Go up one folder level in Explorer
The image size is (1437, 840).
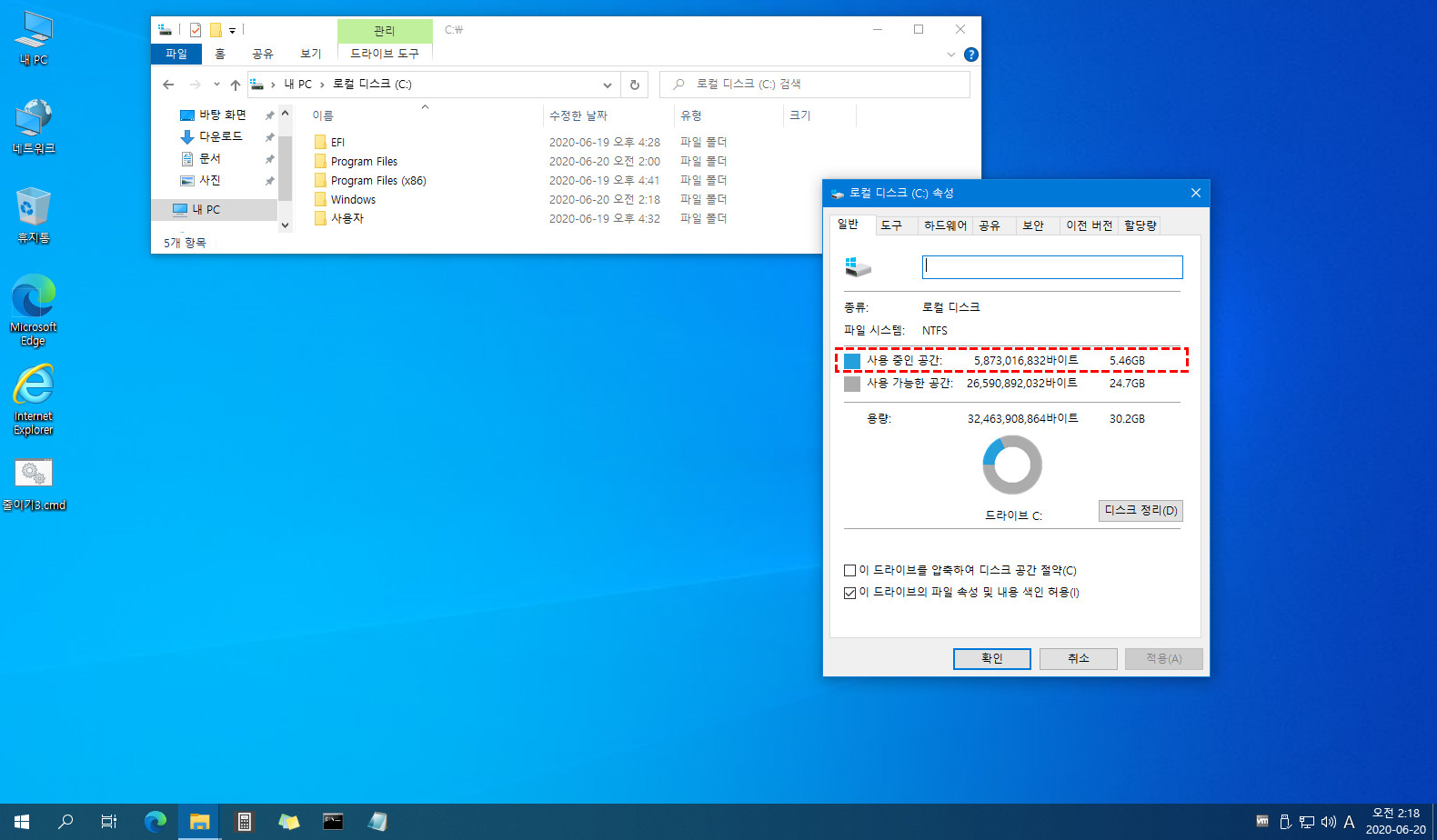pyautogui.click(x=236, y=85)
